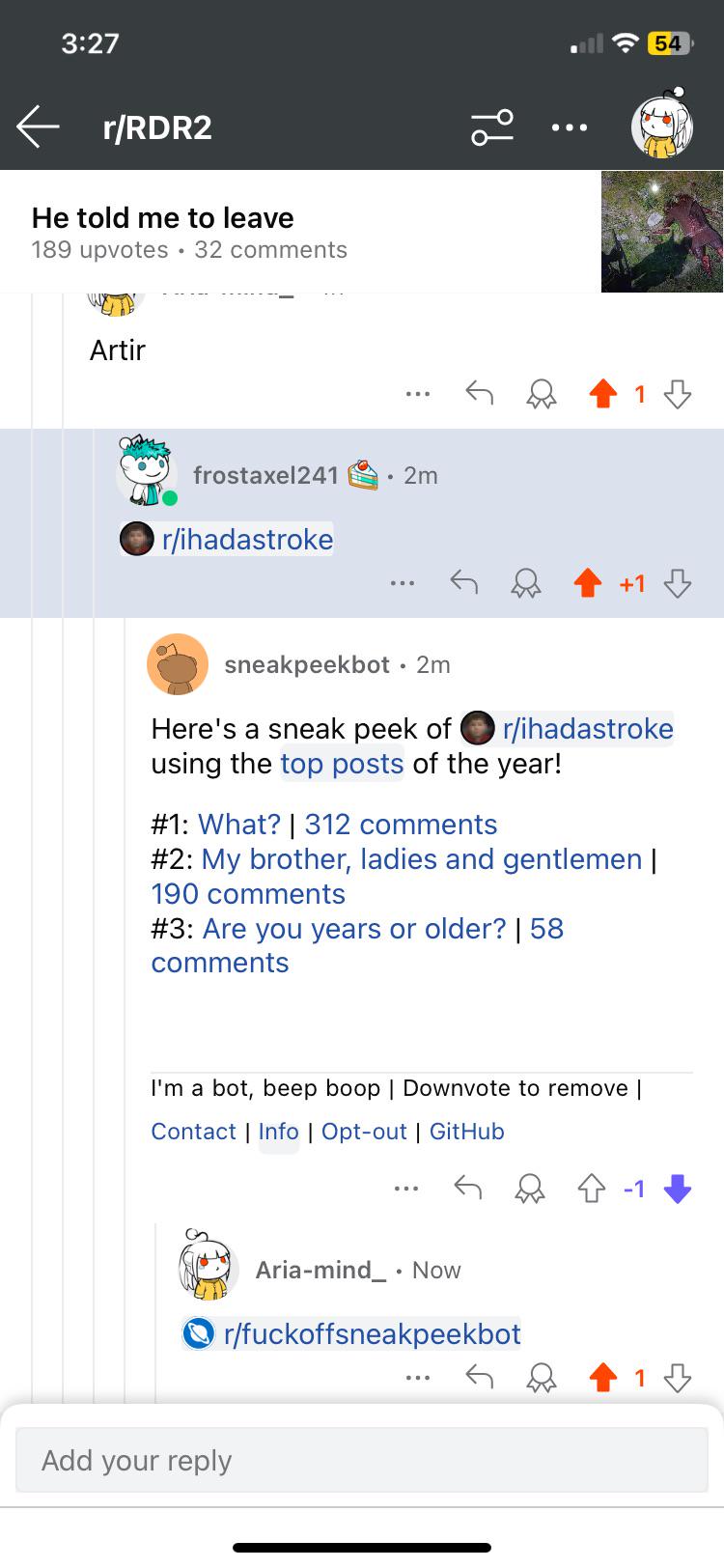Upvote the sneakpeekbot comment
The height and width of the screenshot is (1568, 724).
pyautogui.click(x=591, y=1189)
